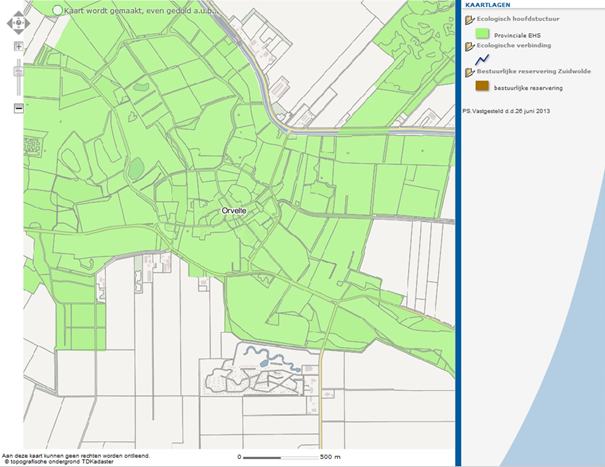
Task: Zoom in with the plus button
Action: coord(18,47)
